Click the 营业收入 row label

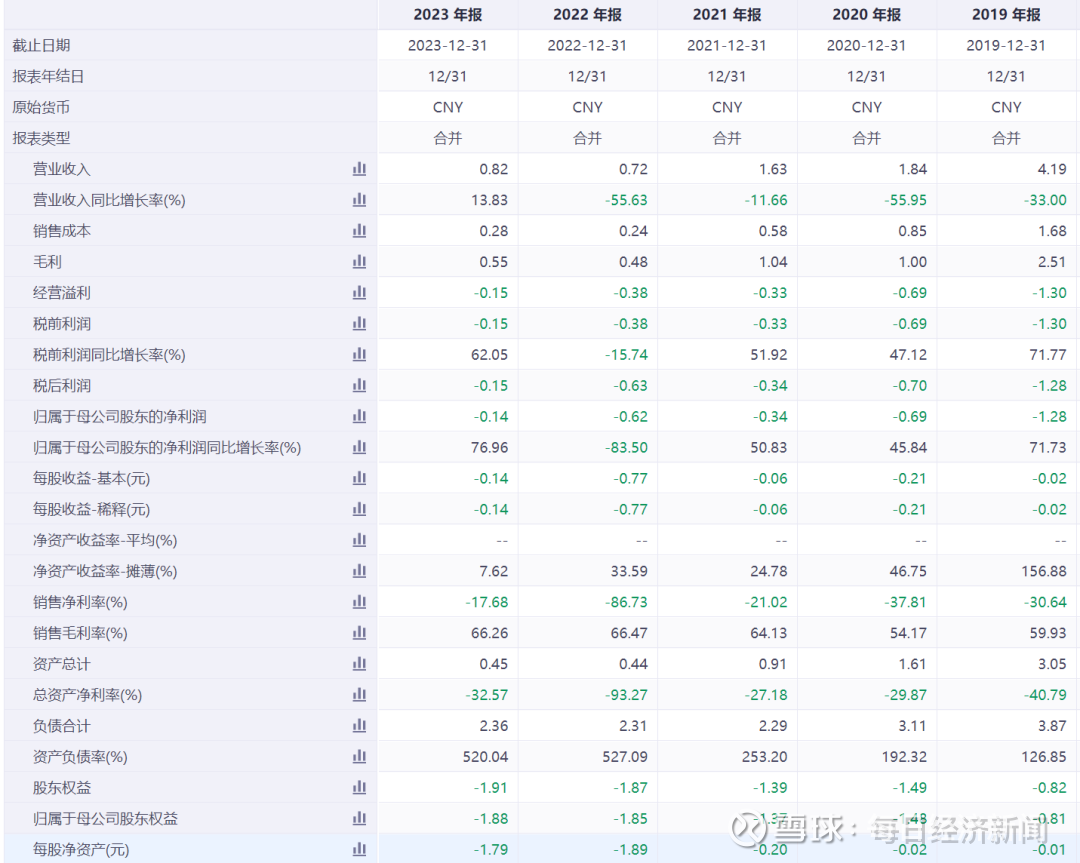tap(62, 169)
